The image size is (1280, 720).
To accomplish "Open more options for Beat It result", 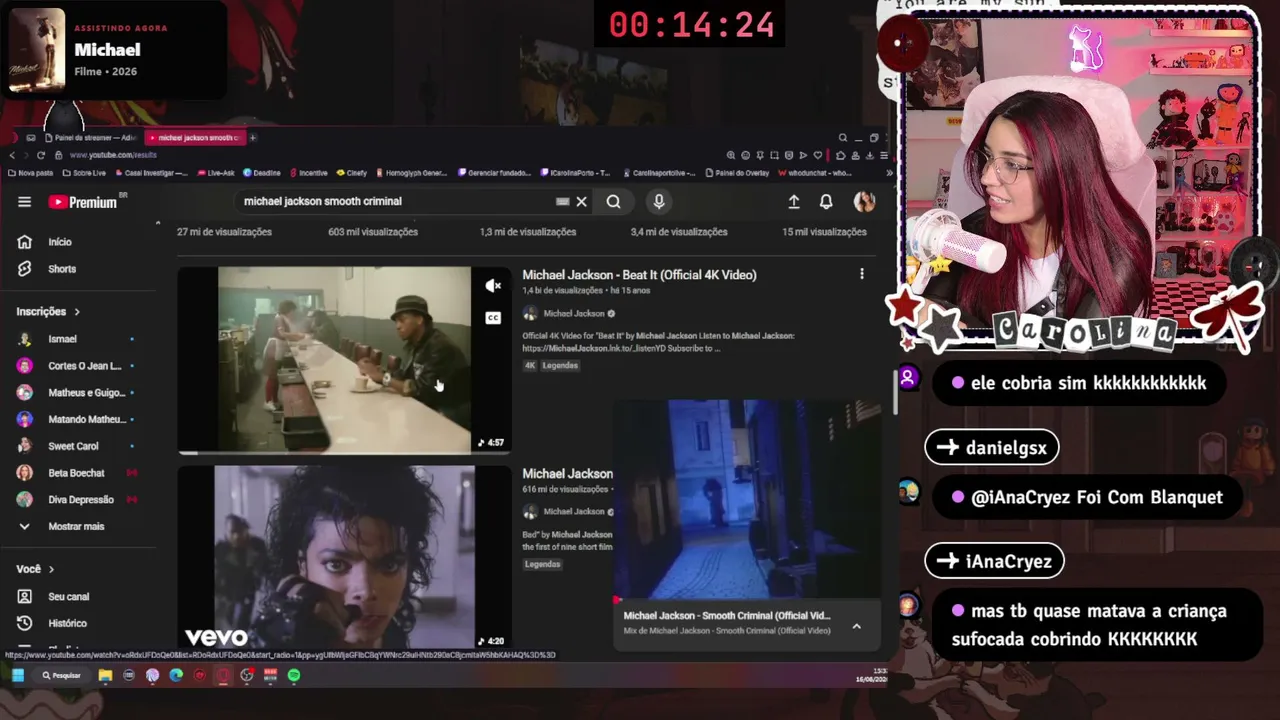I will 862,274.
